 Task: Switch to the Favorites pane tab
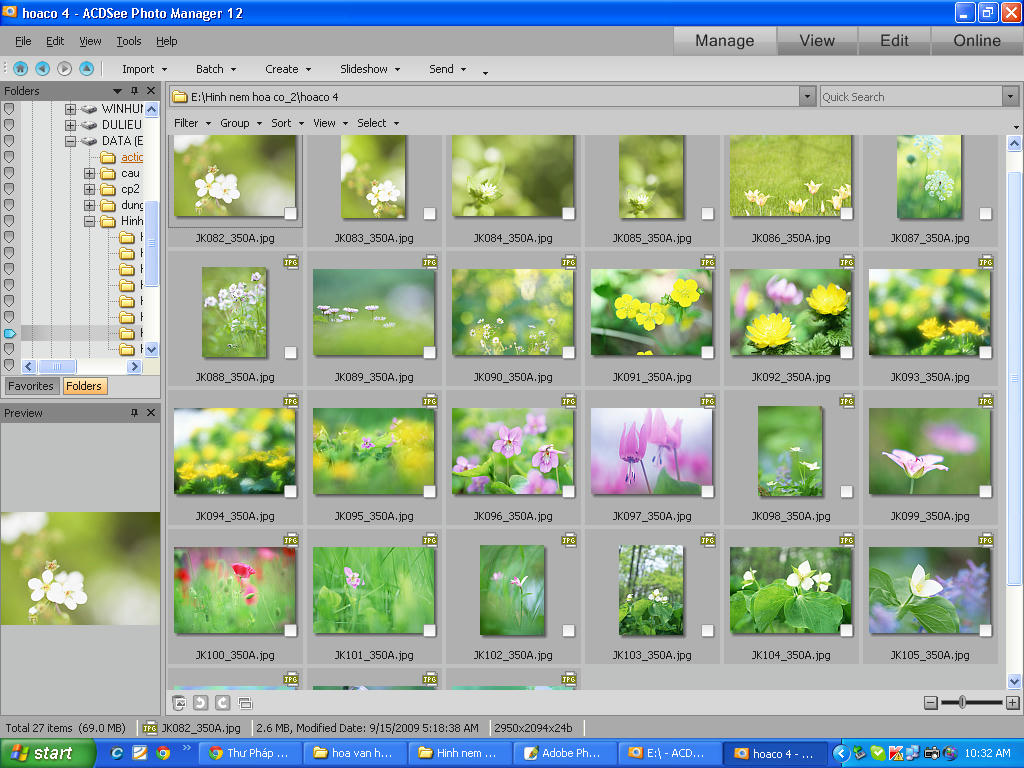point(31,386)
